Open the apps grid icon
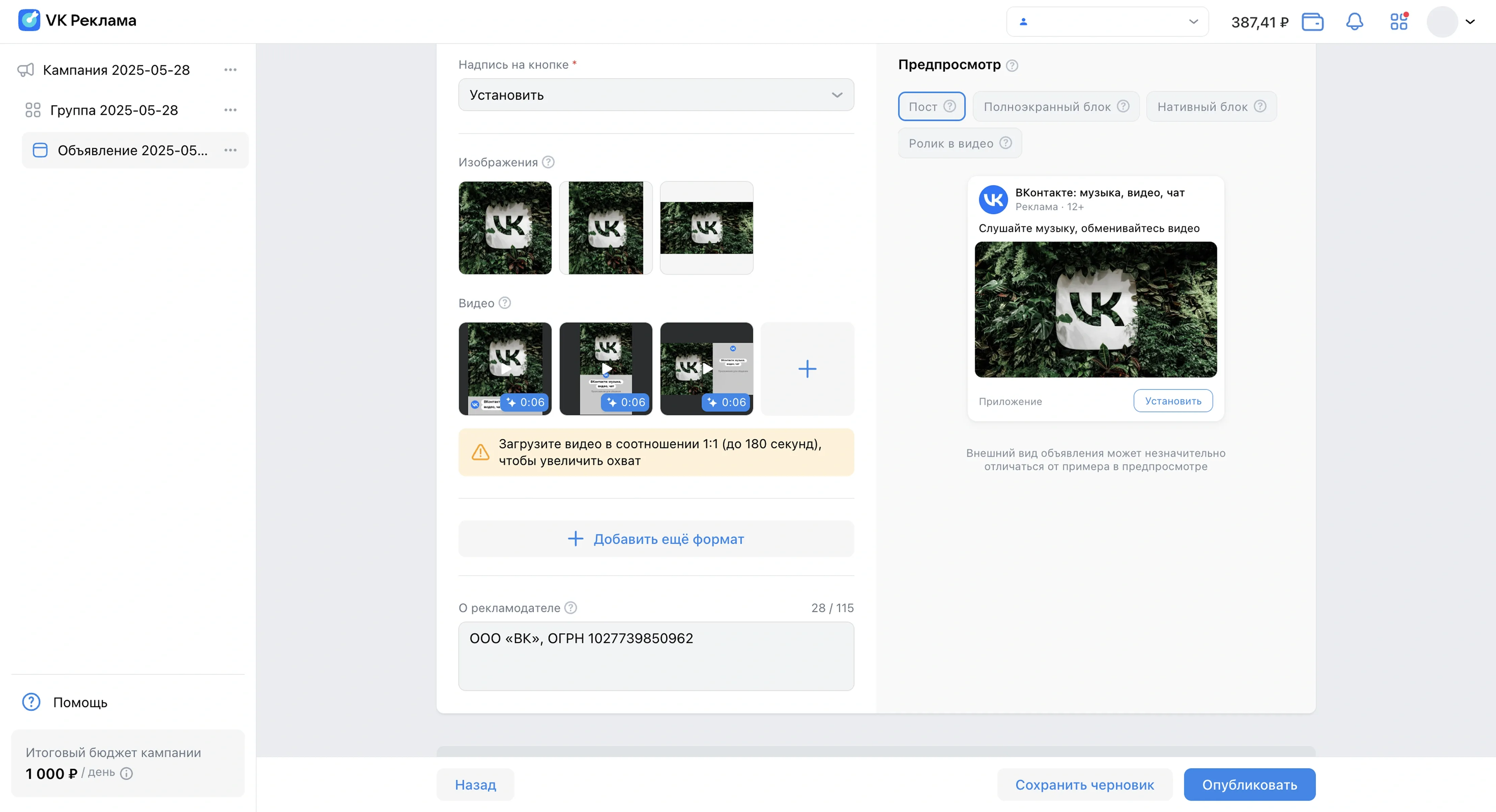Image resolution: width=1496 pixels, height=812 pixels. [x=1399, y=21]
